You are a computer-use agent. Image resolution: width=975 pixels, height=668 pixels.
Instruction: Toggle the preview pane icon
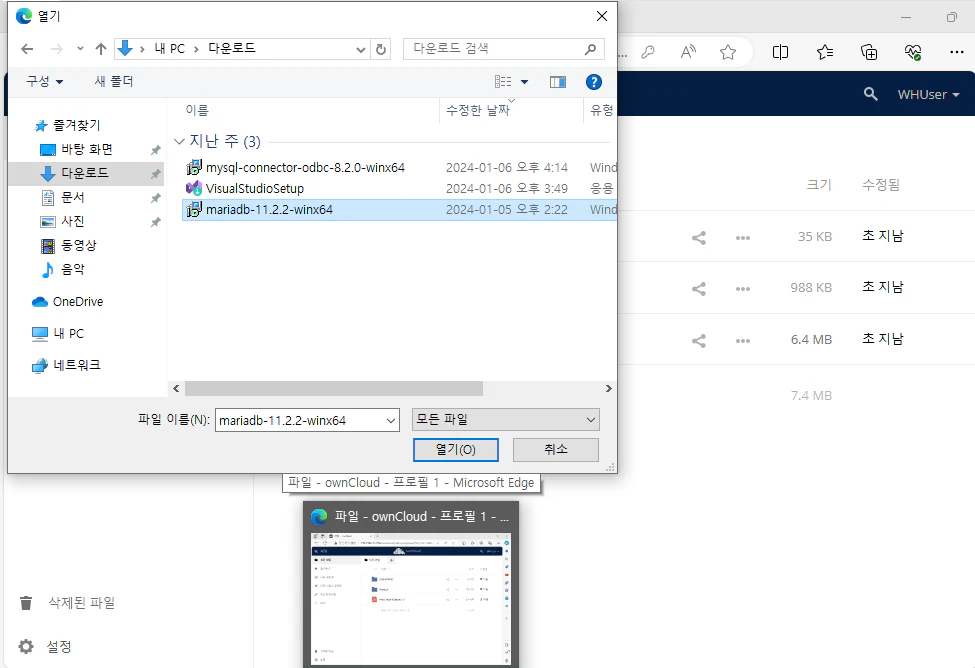[x=558, y=81]
